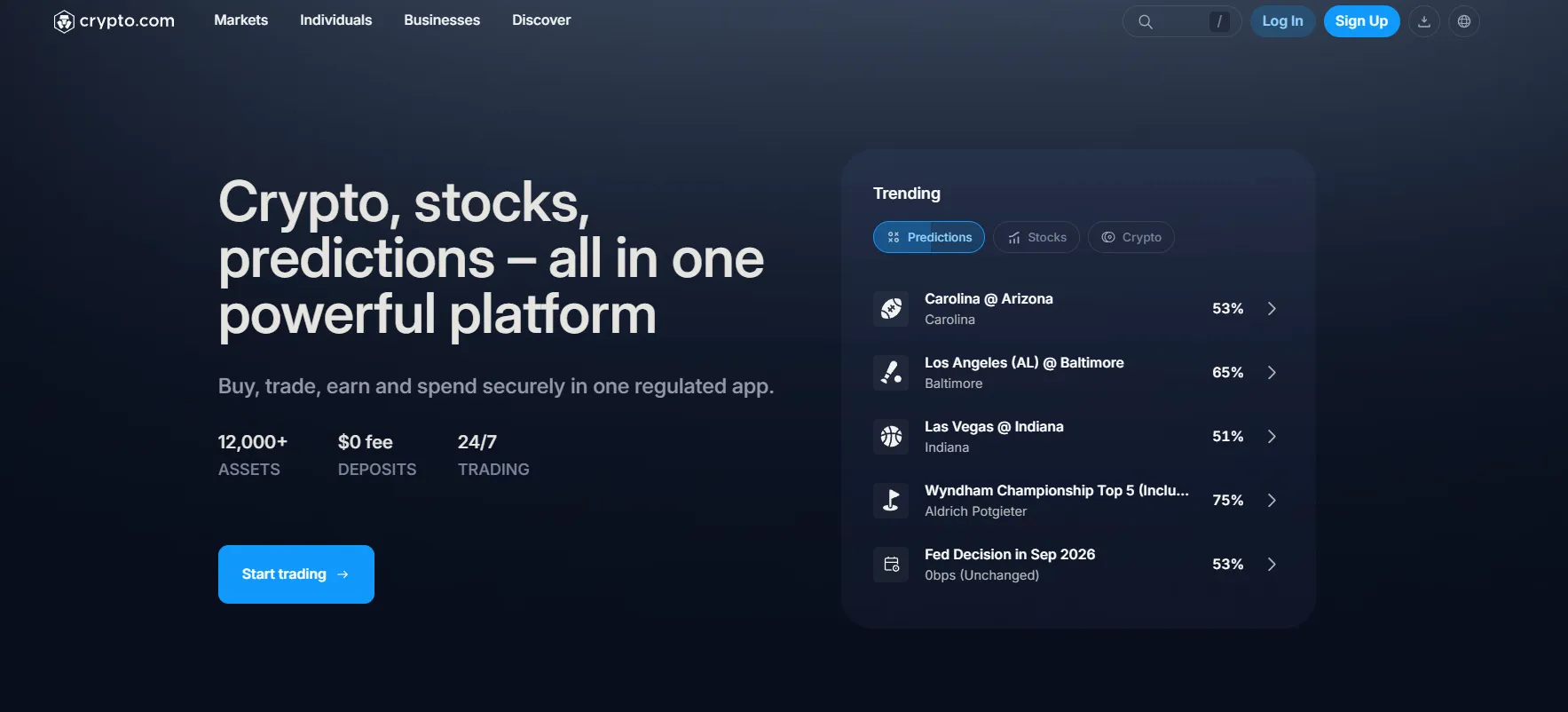The width and height of the screenshot is (1568, 712).
Task: Click the $0 fee DEPOSITS stat
Action: point(377,455)
